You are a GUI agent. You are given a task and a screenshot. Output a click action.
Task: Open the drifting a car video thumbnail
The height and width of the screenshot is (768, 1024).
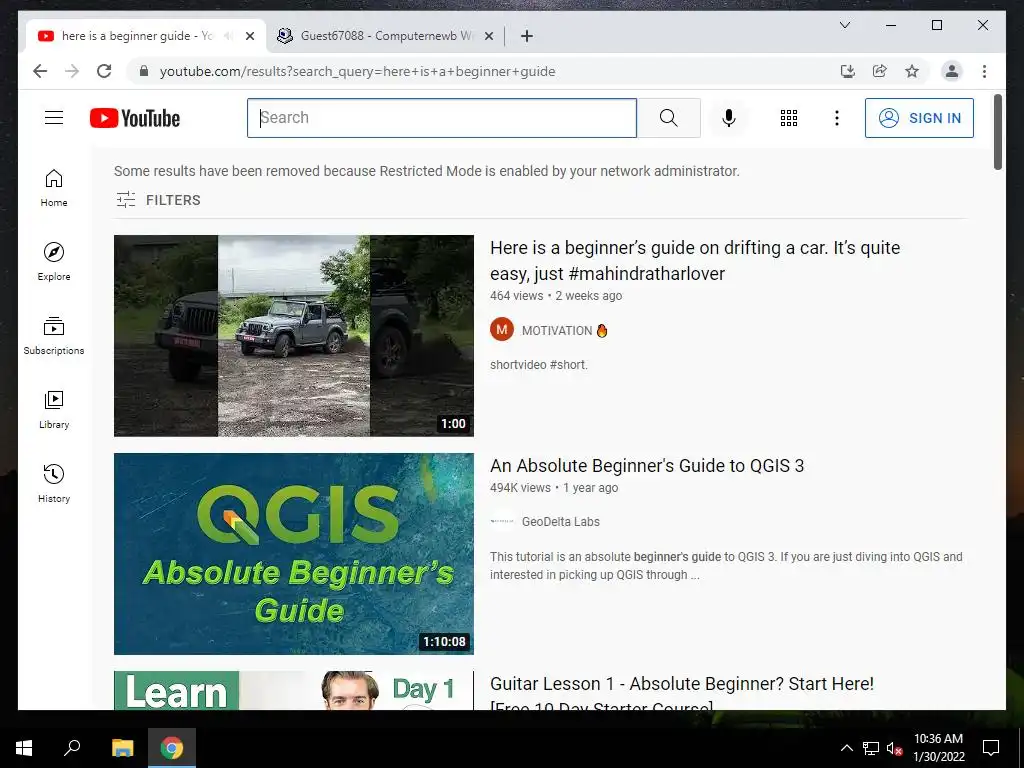tap(294, 336)
